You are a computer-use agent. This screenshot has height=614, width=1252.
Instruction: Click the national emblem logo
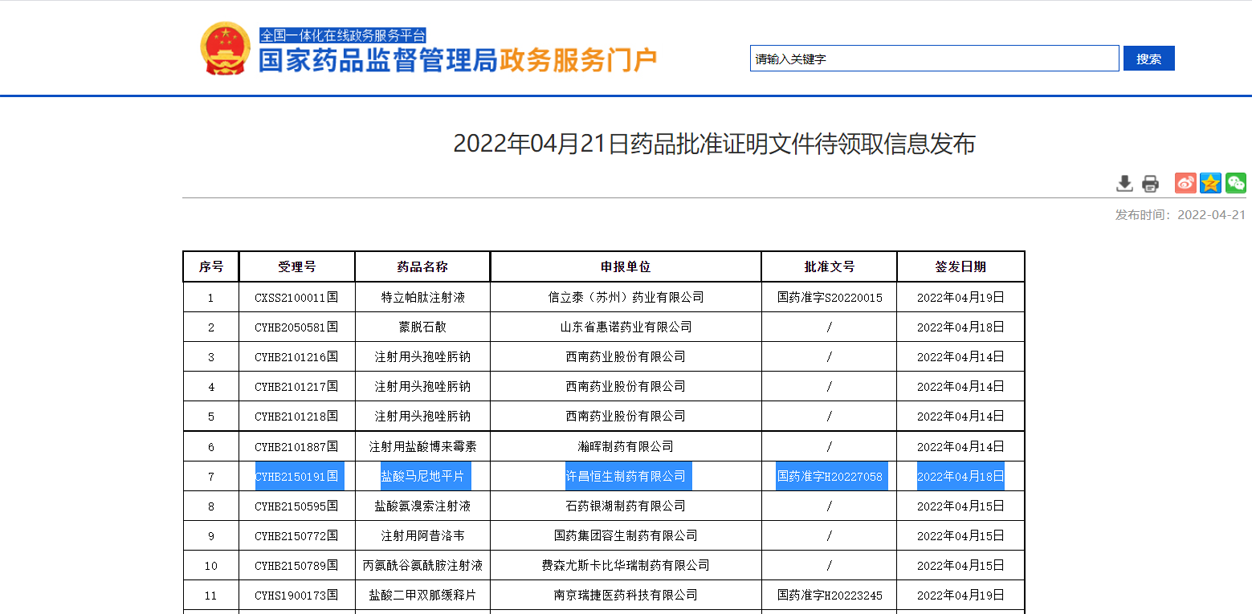[x=225, y=49]
